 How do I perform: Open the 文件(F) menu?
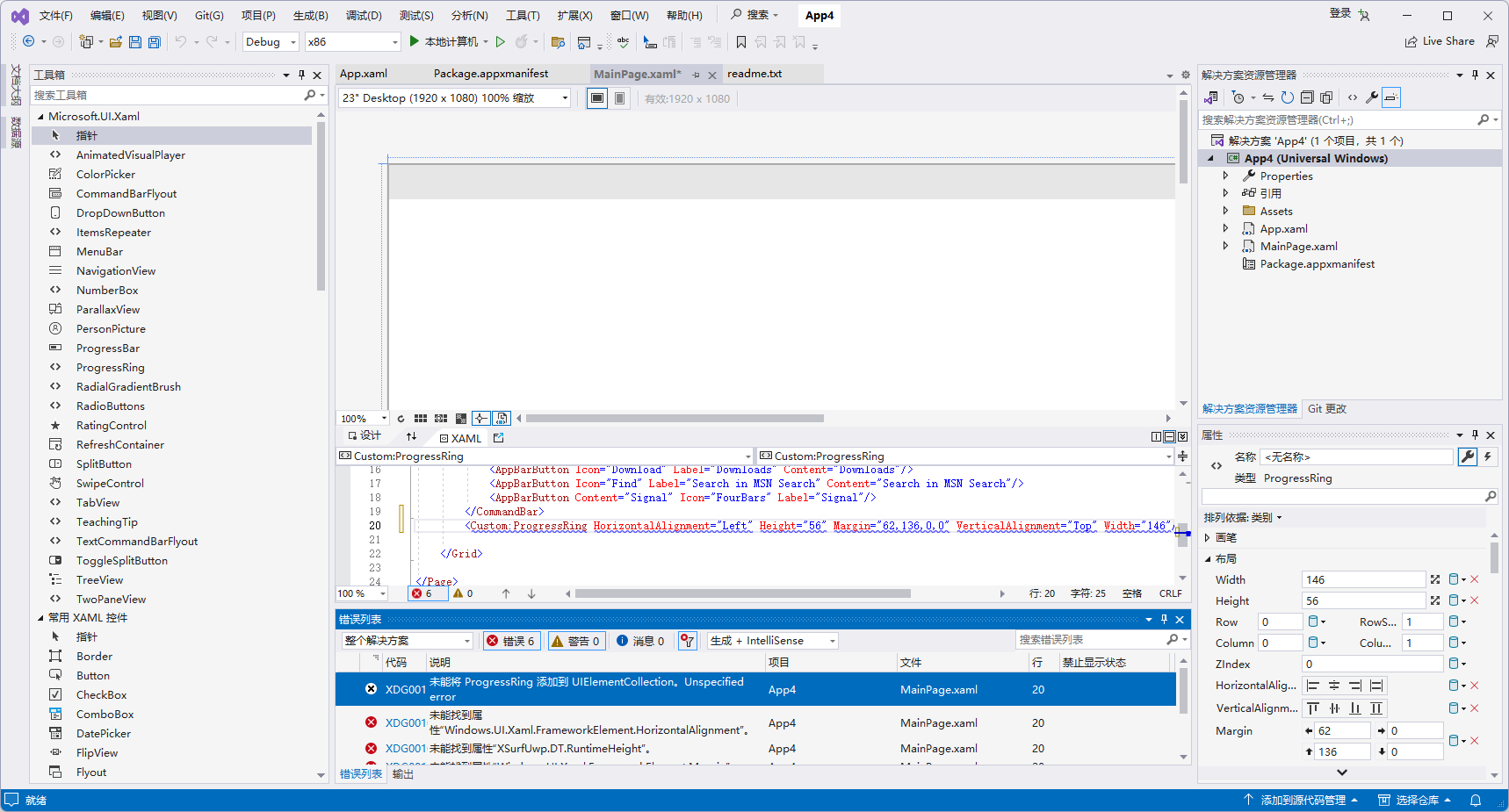pyautogui.click(x=56, y=15)
